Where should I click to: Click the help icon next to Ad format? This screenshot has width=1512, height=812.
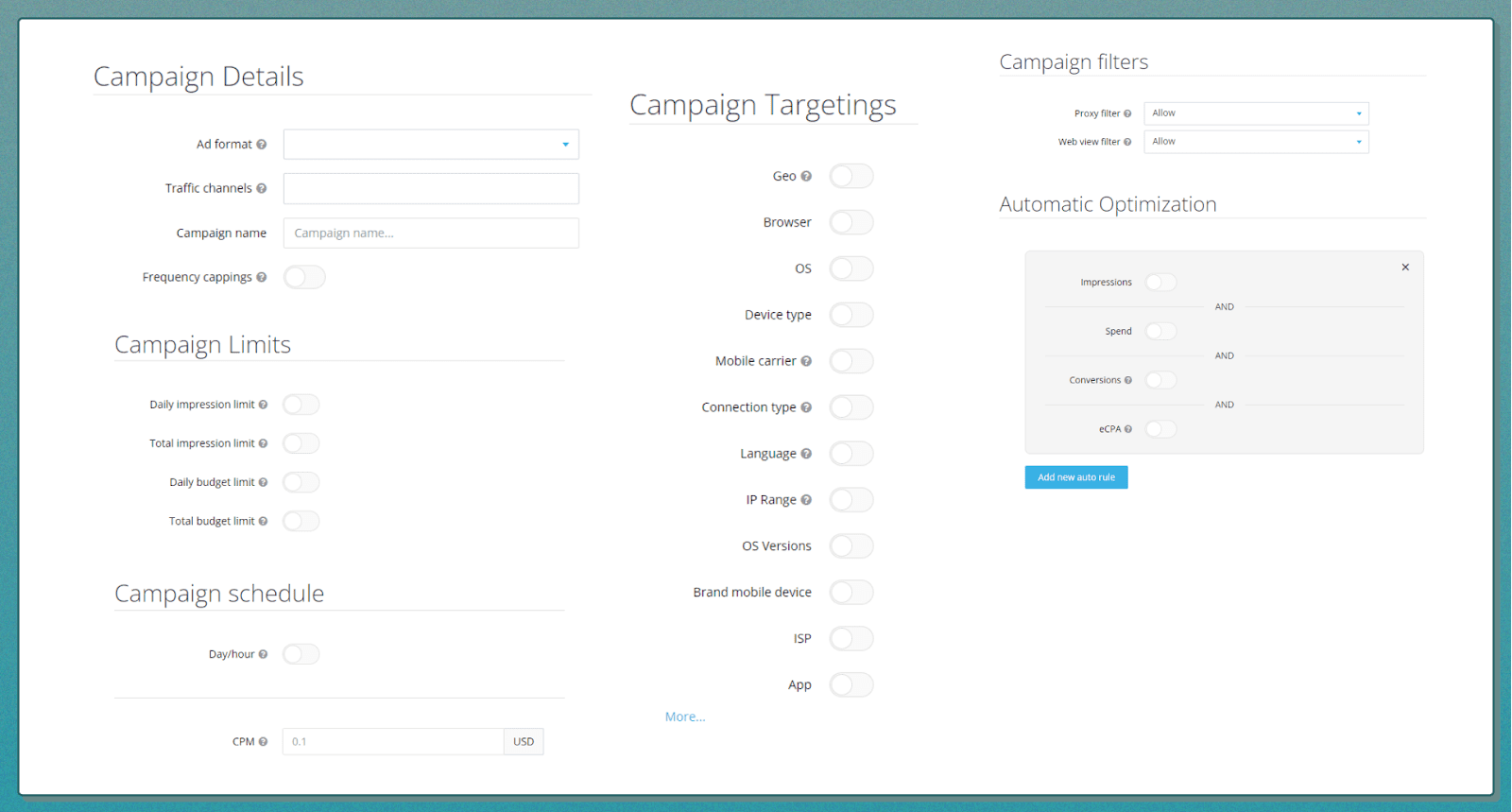[x=262, y=145]
